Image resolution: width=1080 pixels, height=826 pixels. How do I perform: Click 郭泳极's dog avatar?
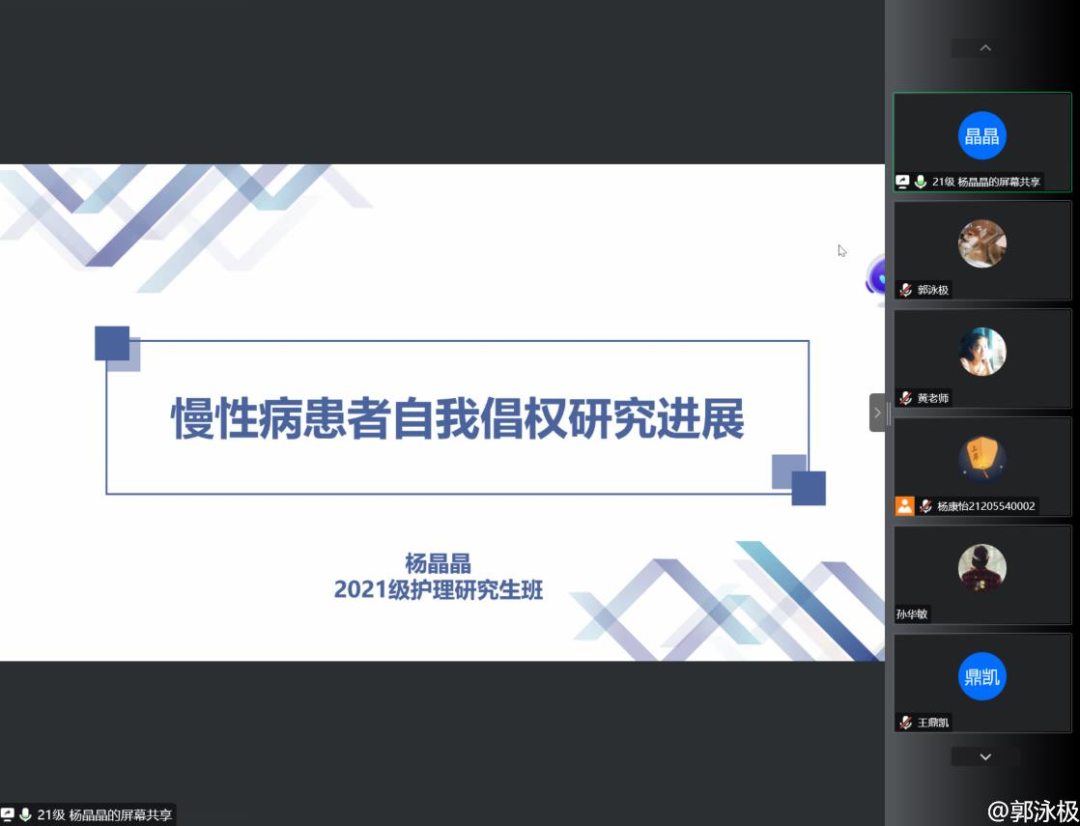(982, 244)
